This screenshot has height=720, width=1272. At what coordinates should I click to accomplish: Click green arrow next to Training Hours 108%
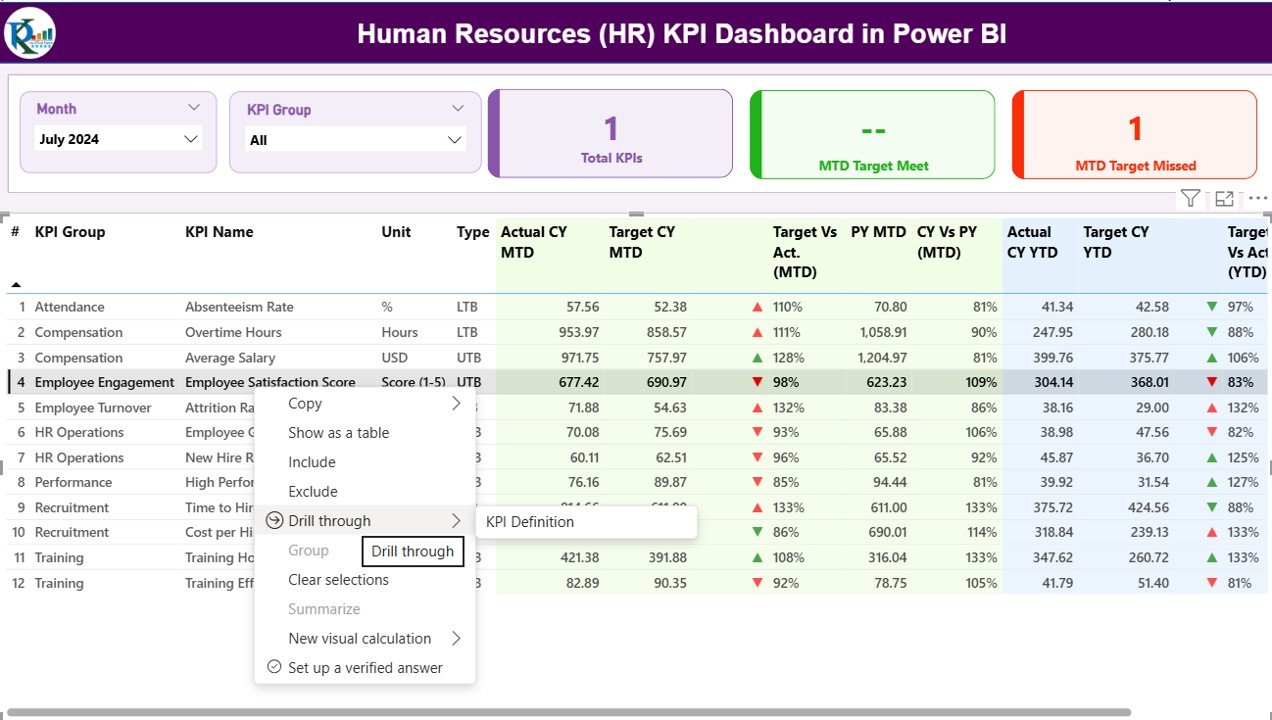[757, 557]
